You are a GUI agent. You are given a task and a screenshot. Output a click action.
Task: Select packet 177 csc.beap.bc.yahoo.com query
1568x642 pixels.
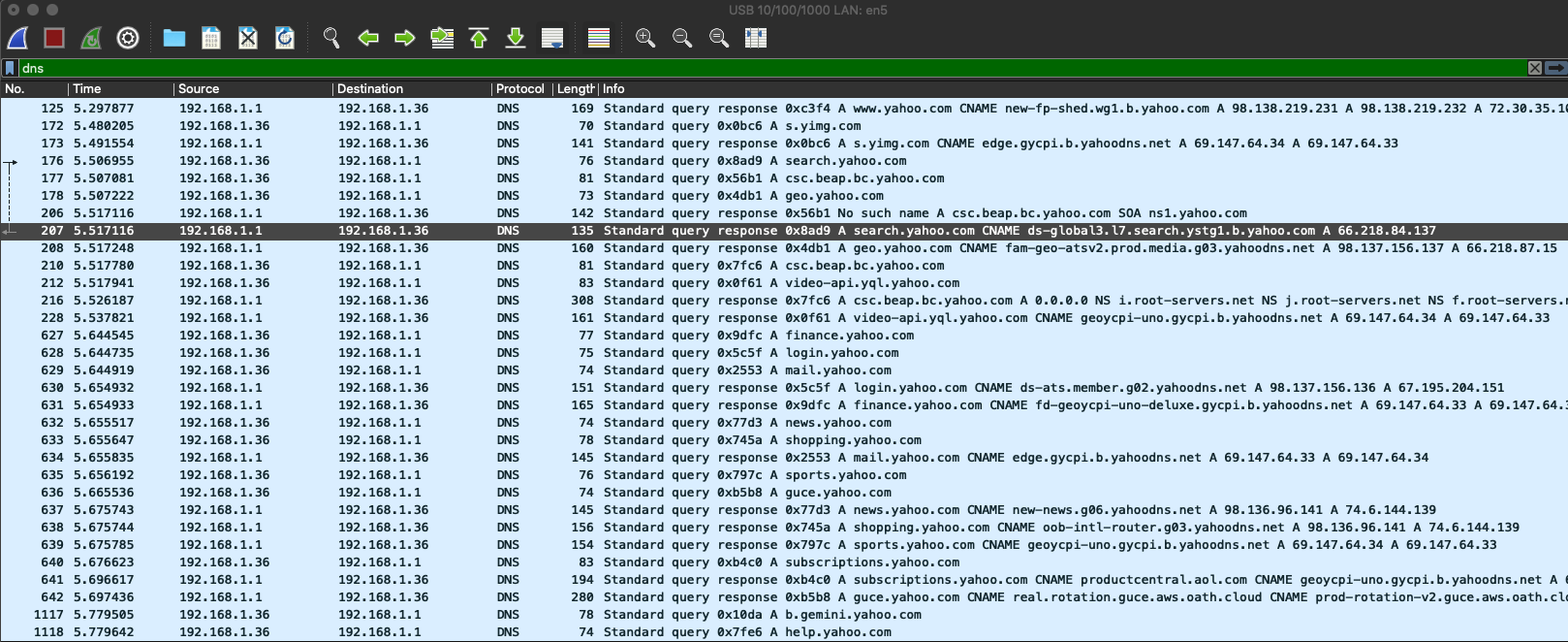(784, 178)
